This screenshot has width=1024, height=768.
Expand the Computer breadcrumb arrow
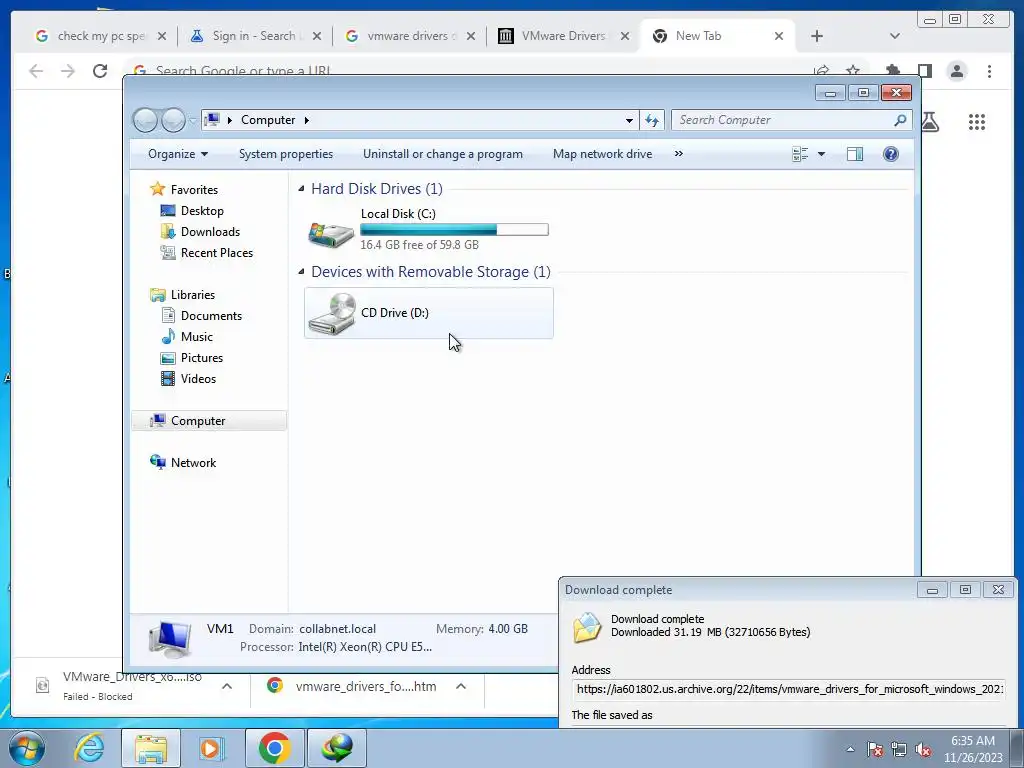306,120
